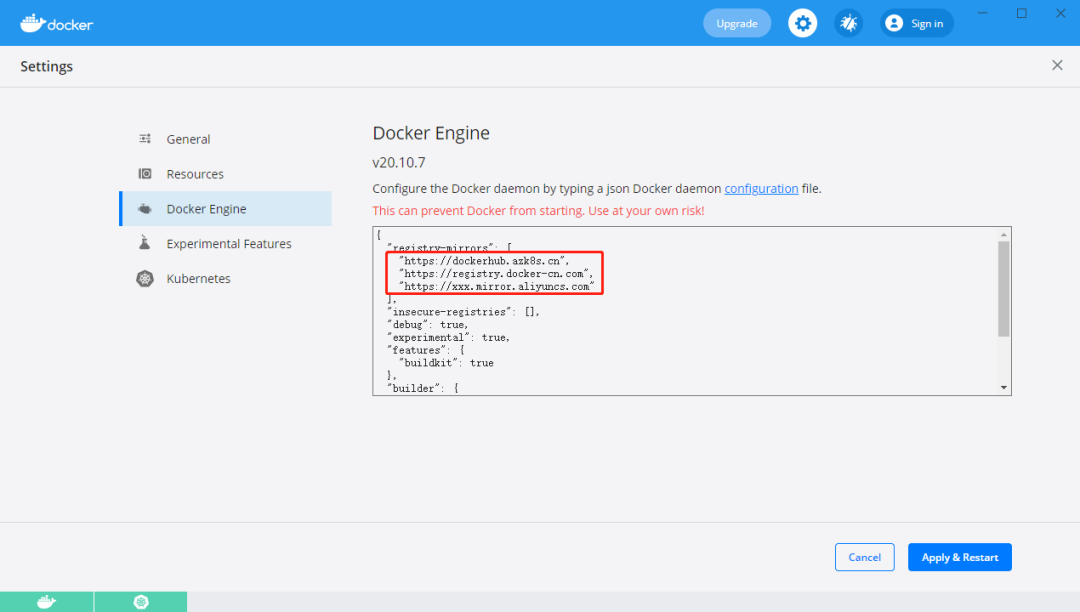Click the Kubernetes wheel icon in sidebar

145,278
